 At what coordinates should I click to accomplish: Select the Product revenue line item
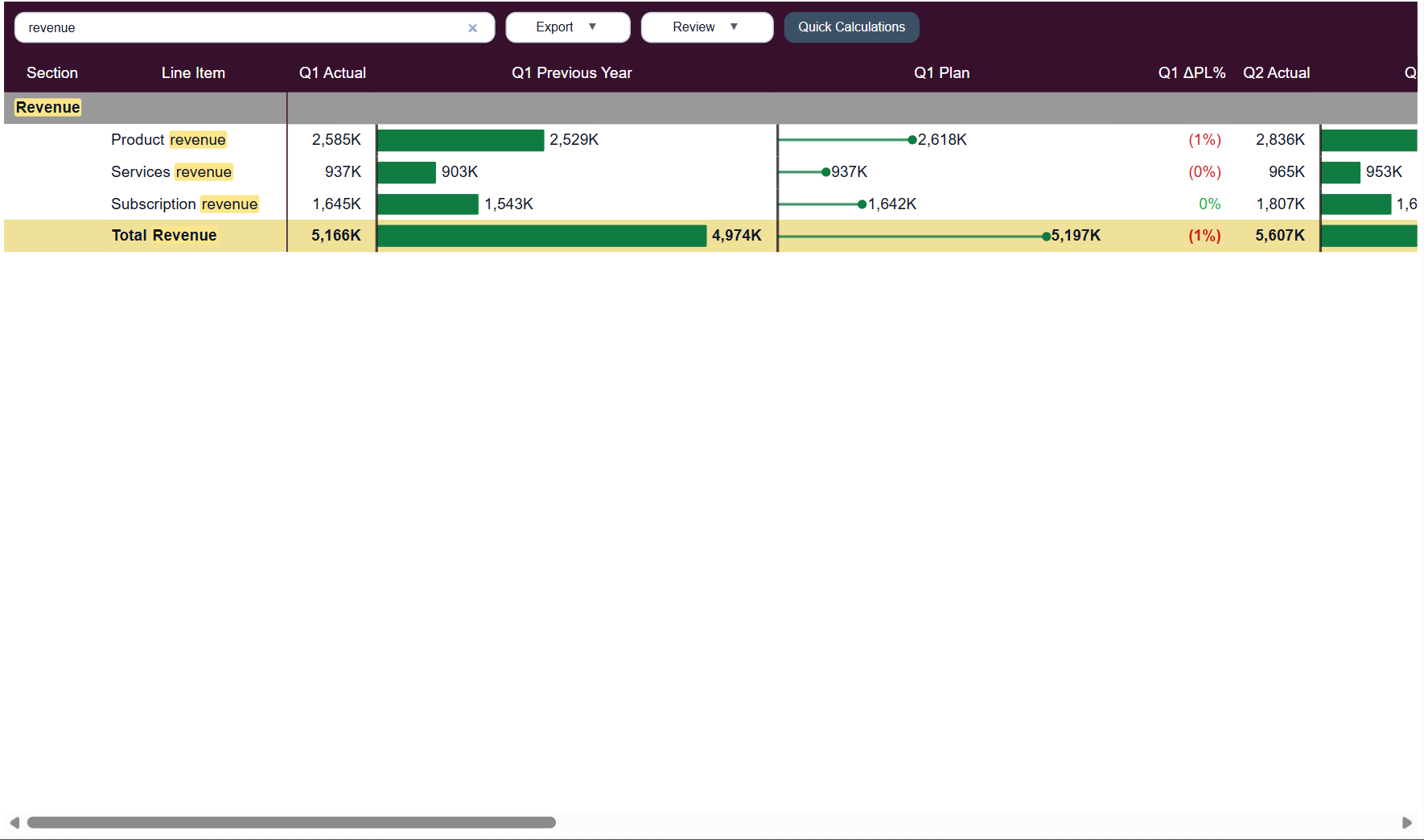click(x=168, y=140)
